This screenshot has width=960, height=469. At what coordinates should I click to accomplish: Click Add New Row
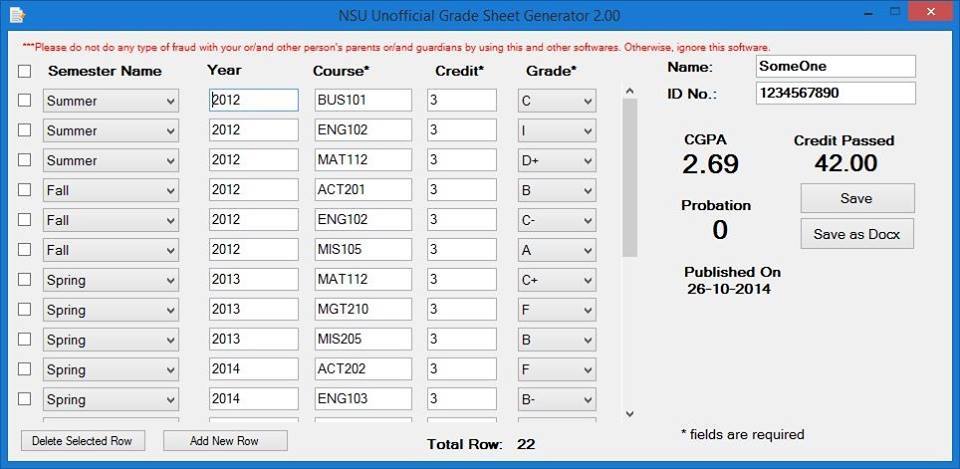[x=225, y=441]
